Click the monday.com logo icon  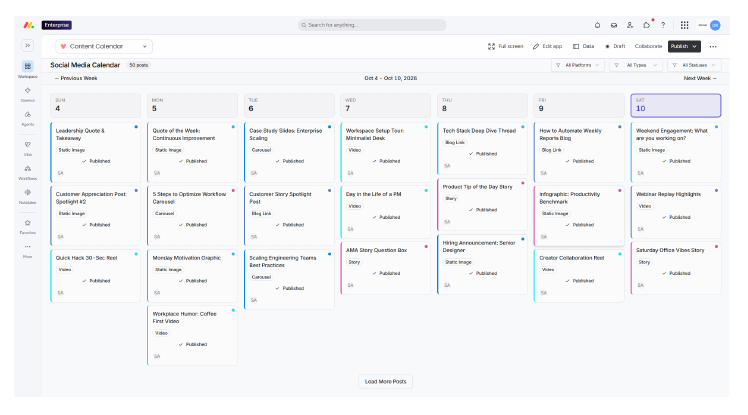click(29, 25)
